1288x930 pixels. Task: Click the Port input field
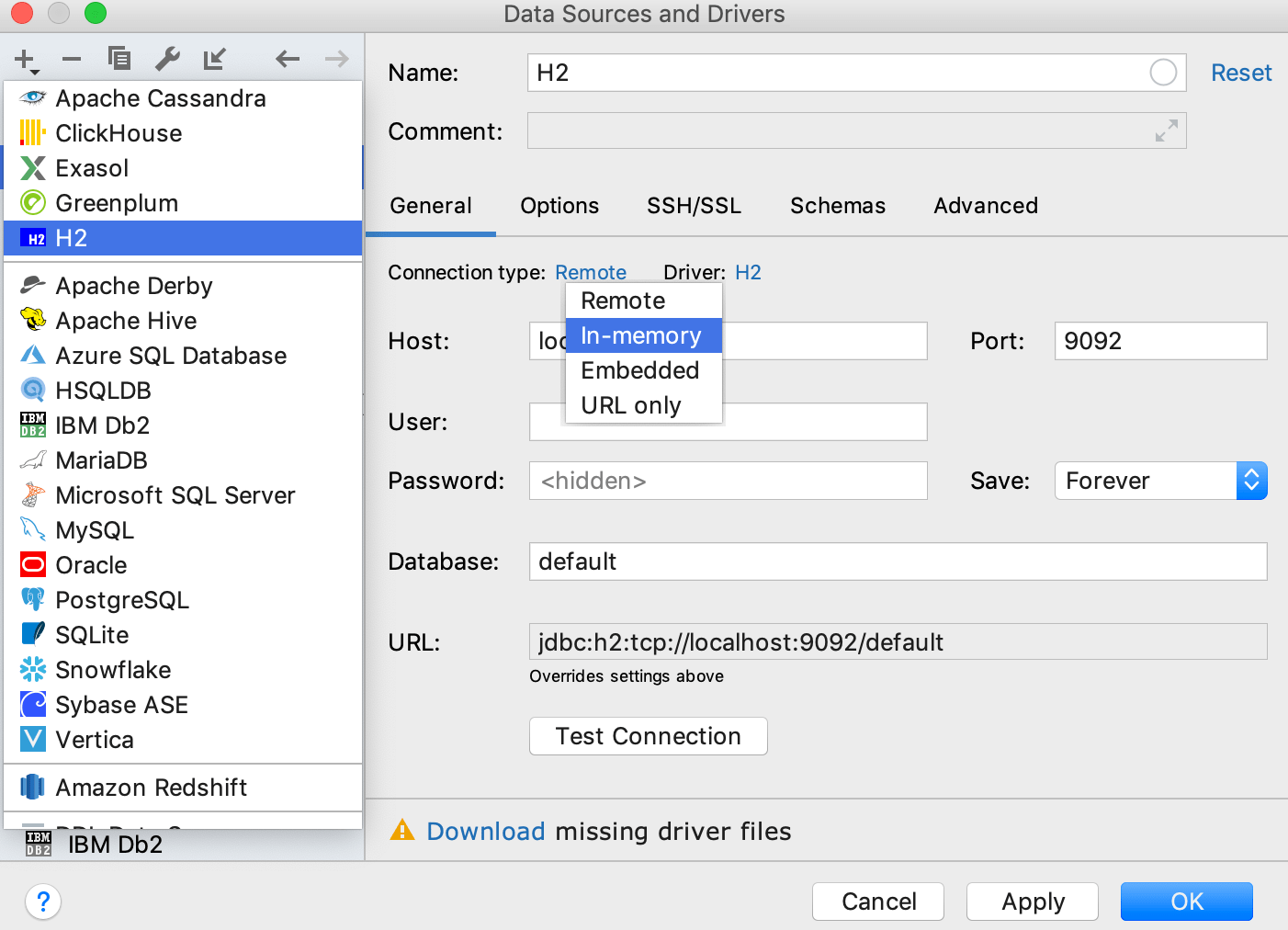coord(1160,341)
